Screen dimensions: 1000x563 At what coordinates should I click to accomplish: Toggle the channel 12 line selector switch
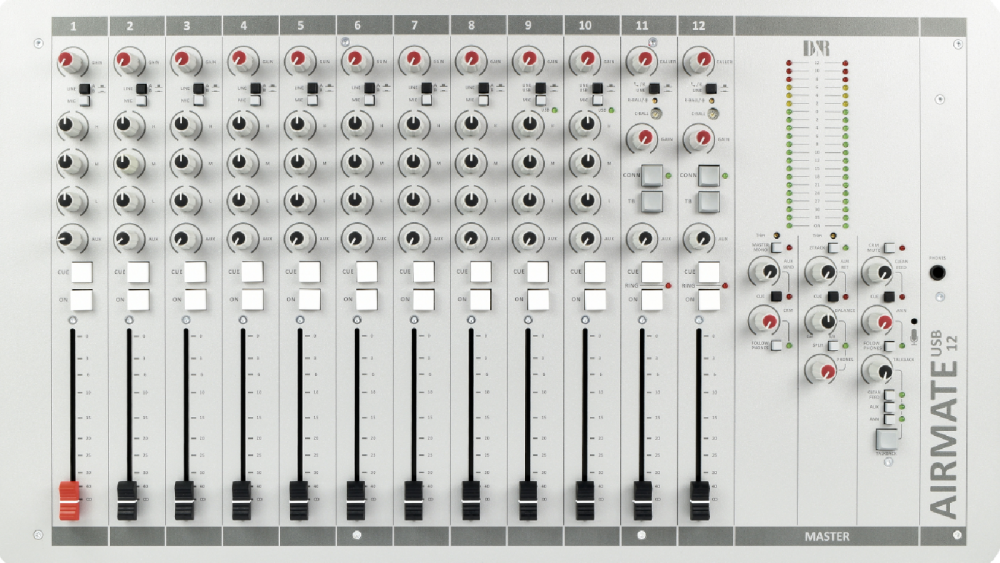coord(711,89)
